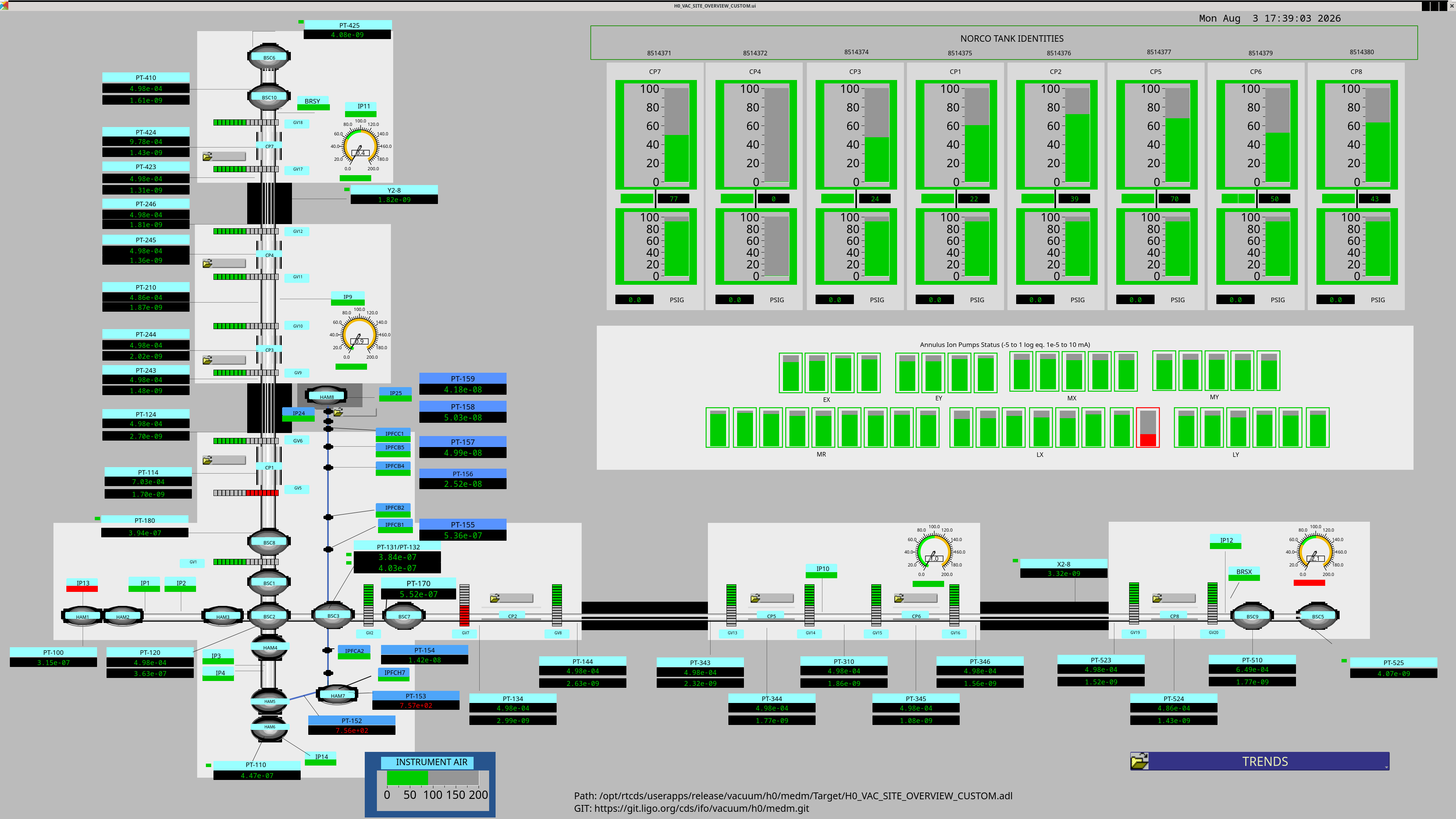Click the dial gauge right of IP10
Screen dimensions: 1456x819
coord(934,551)
